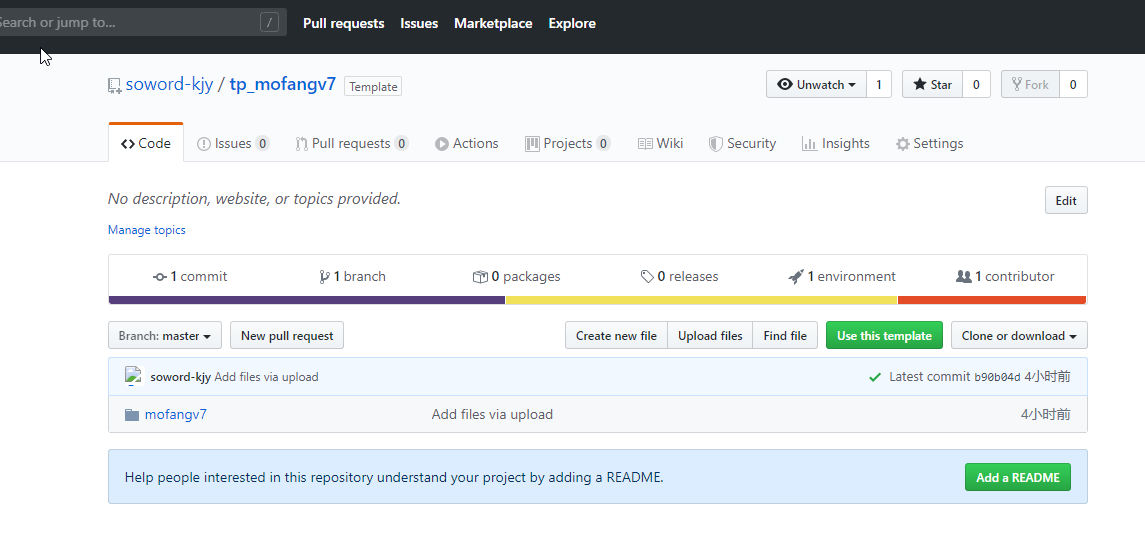The height and width of the screenshot is (552, 1145).
Task: Open the Wiki tab
Action: tap(660, 144)
